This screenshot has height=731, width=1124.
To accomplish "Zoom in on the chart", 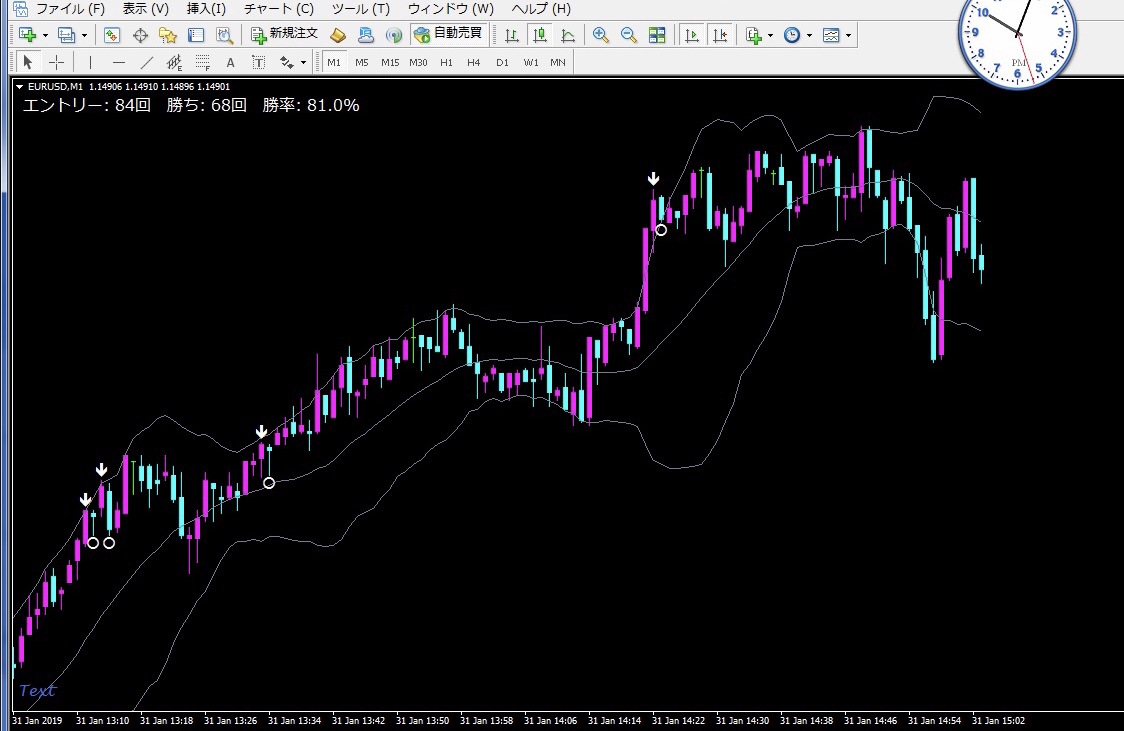I will click(x=600, y=35).
